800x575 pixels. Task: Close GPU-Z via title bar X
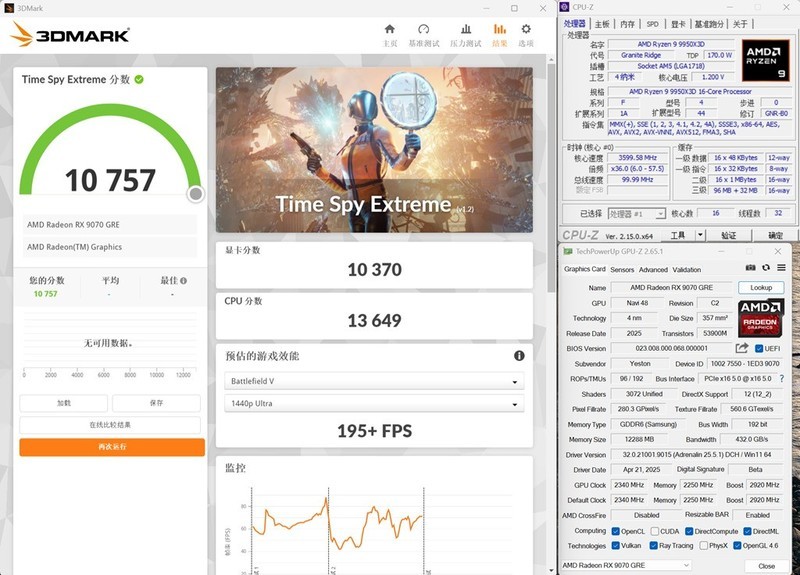[778, 251]
